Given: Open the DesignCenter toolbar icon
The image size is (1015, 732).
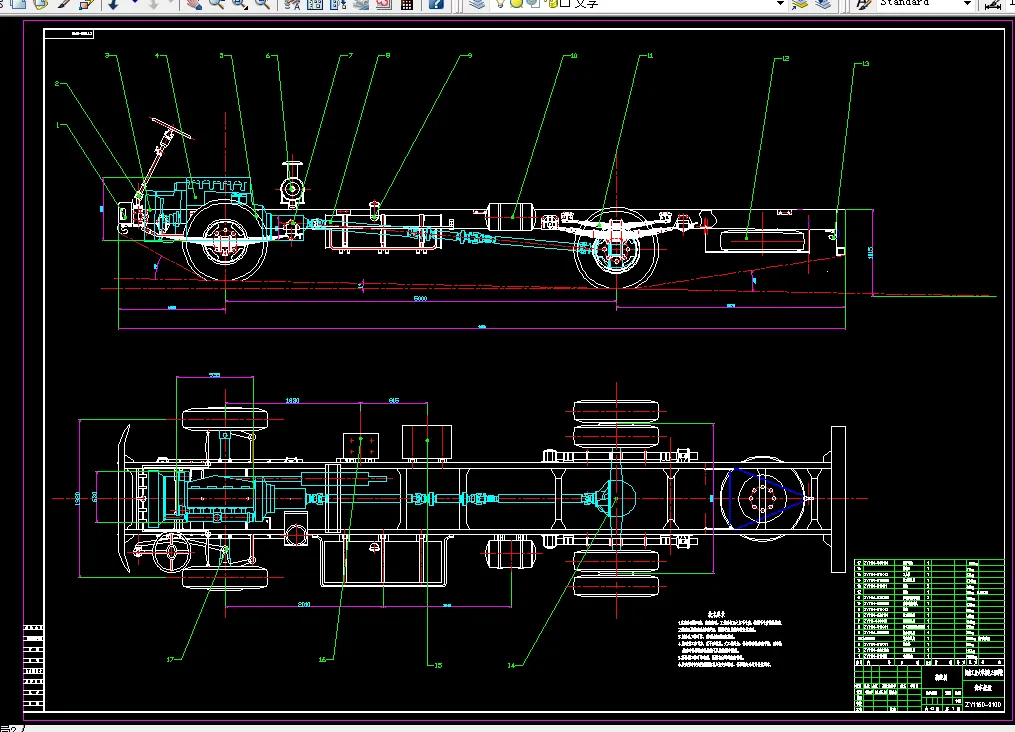Looking at the screenshot, I should (x=315, y=4).
